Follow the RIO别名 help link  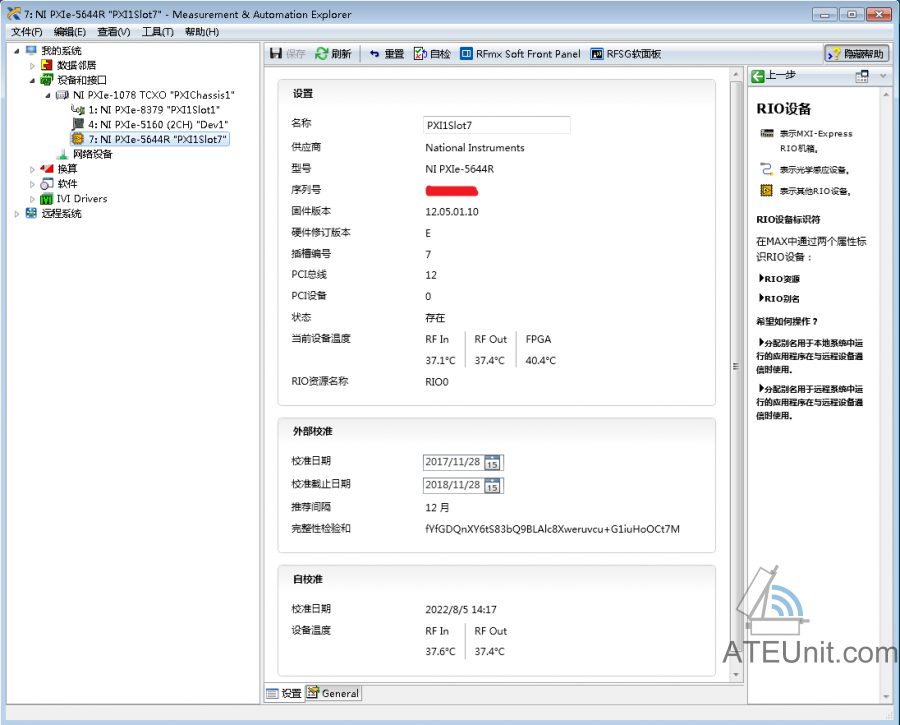click(781, 298)
